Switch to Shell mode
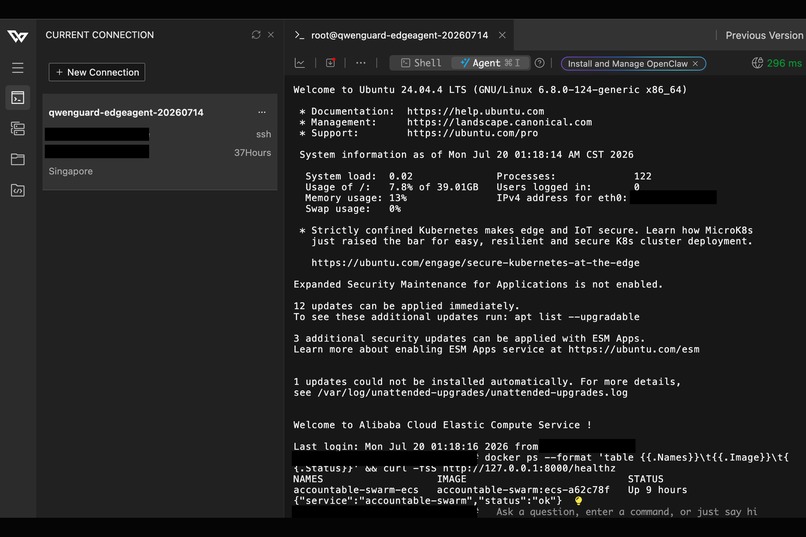Viewport: 806px width, 537px height. click(x=420, y=63)
